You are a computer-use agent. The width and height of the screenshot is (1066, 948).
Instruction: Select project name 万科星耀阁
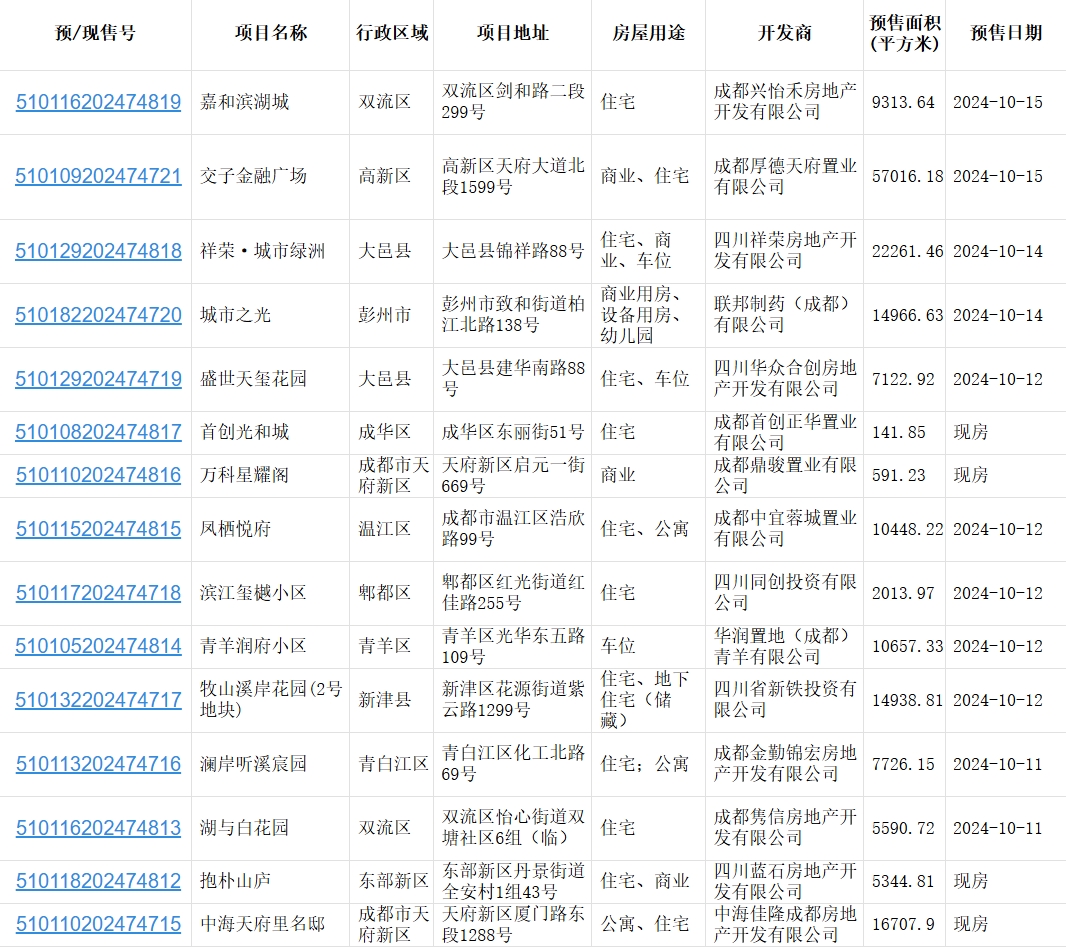point(245,475)
